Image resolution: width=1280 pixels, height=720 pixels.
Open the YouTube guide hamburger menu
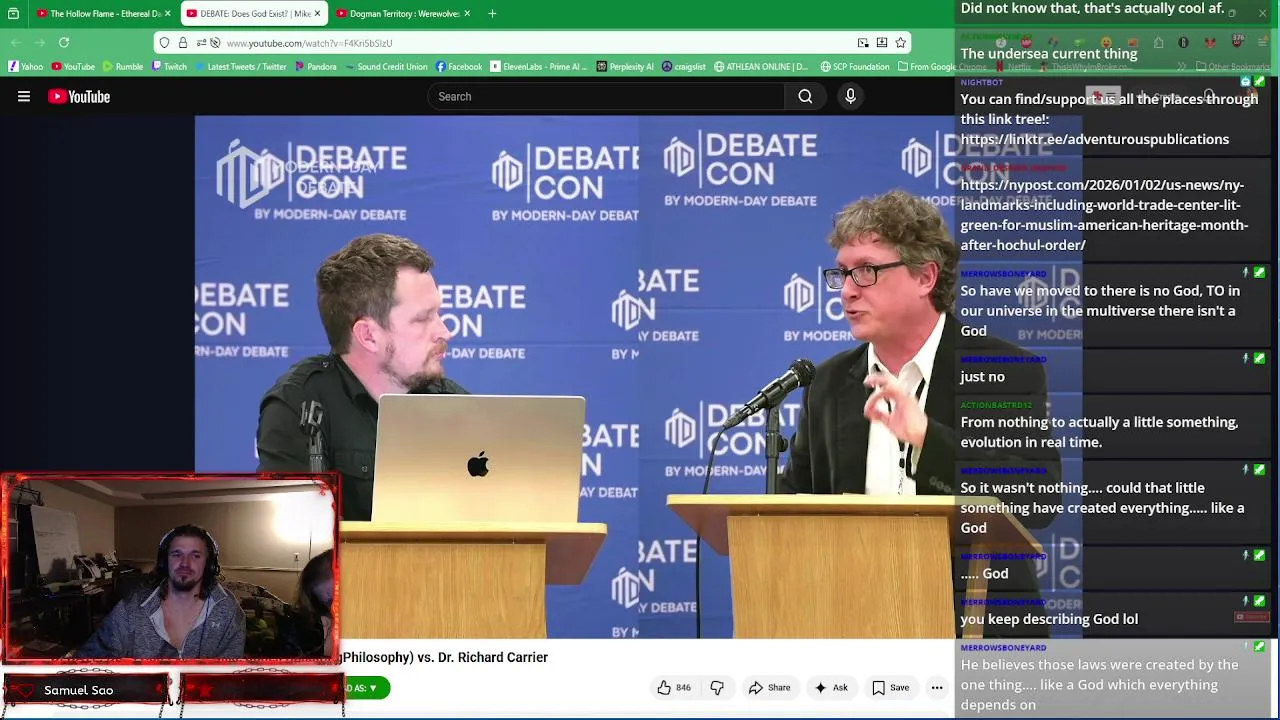point(24,96)
